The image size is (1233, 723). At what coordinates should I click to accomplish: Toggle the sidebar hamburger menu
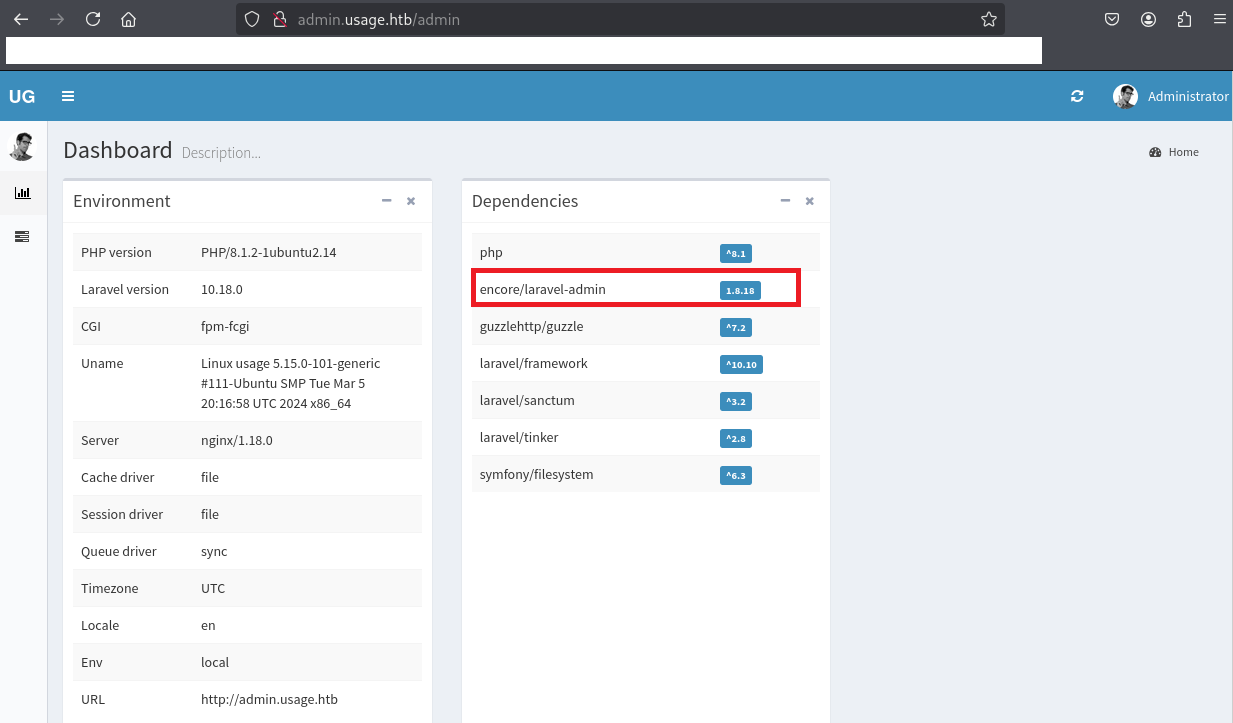point(68,97)
